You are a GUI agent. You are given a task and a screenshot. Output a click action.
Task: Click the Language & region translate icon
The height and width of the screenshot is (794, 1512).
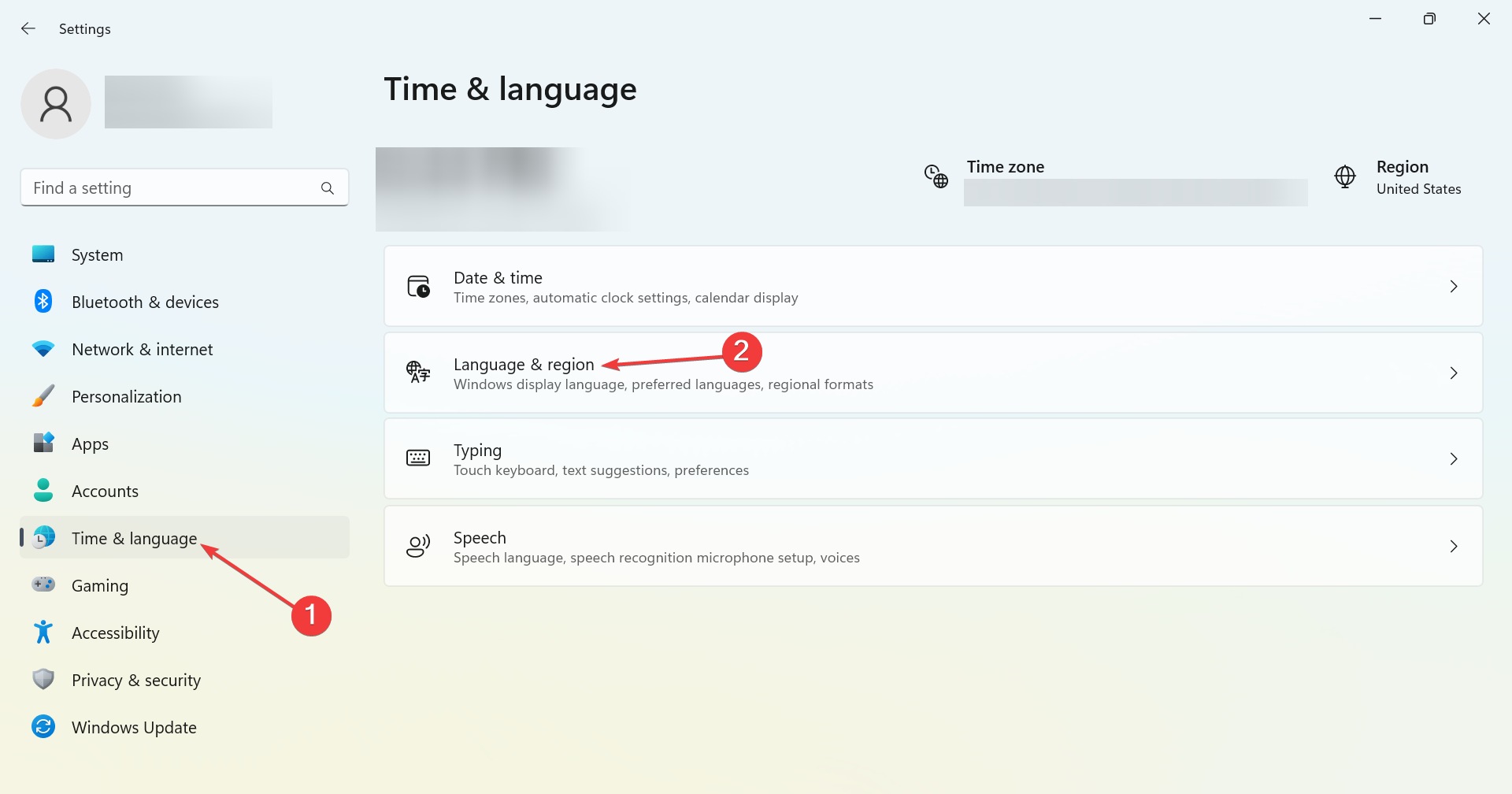point(418,372)
